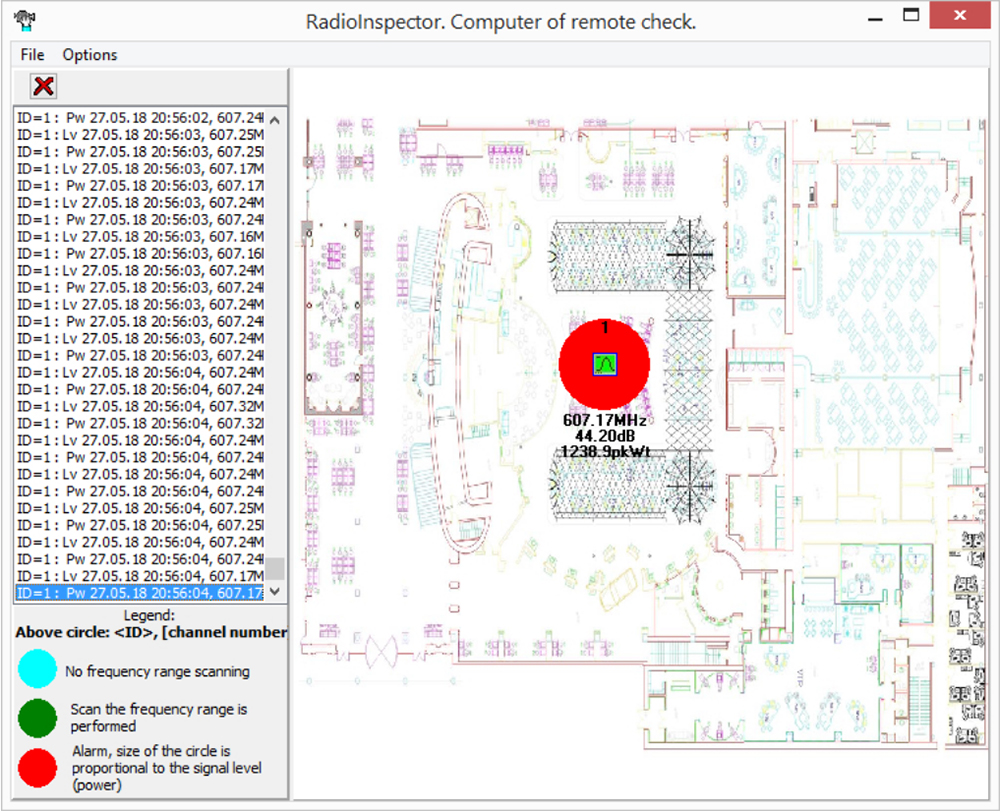This screenshot has height=811, width=1000.
Task: Click the sensor ID number above the alarm circle
Action: 605,327
